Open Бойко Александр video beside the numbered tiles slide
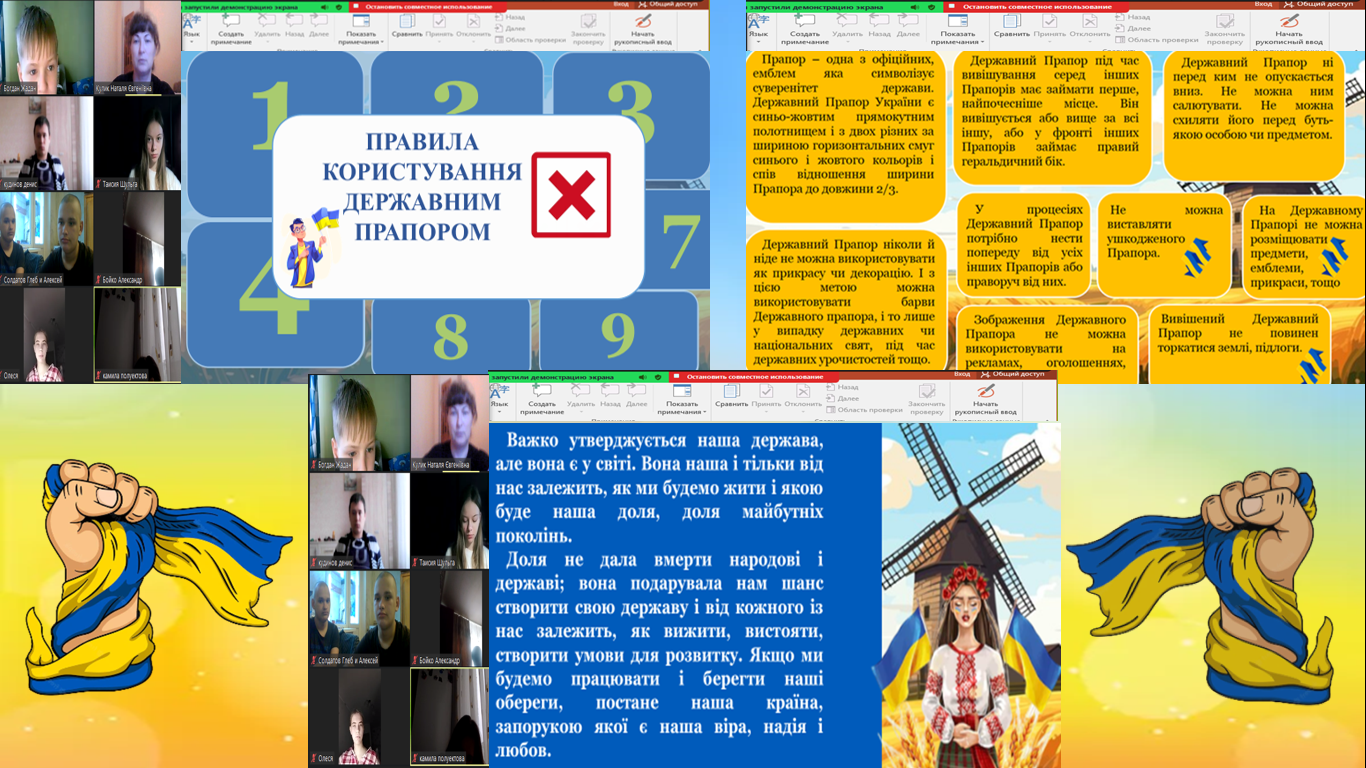This screenshot has width=1366, height=768. [x=138, y=239]
